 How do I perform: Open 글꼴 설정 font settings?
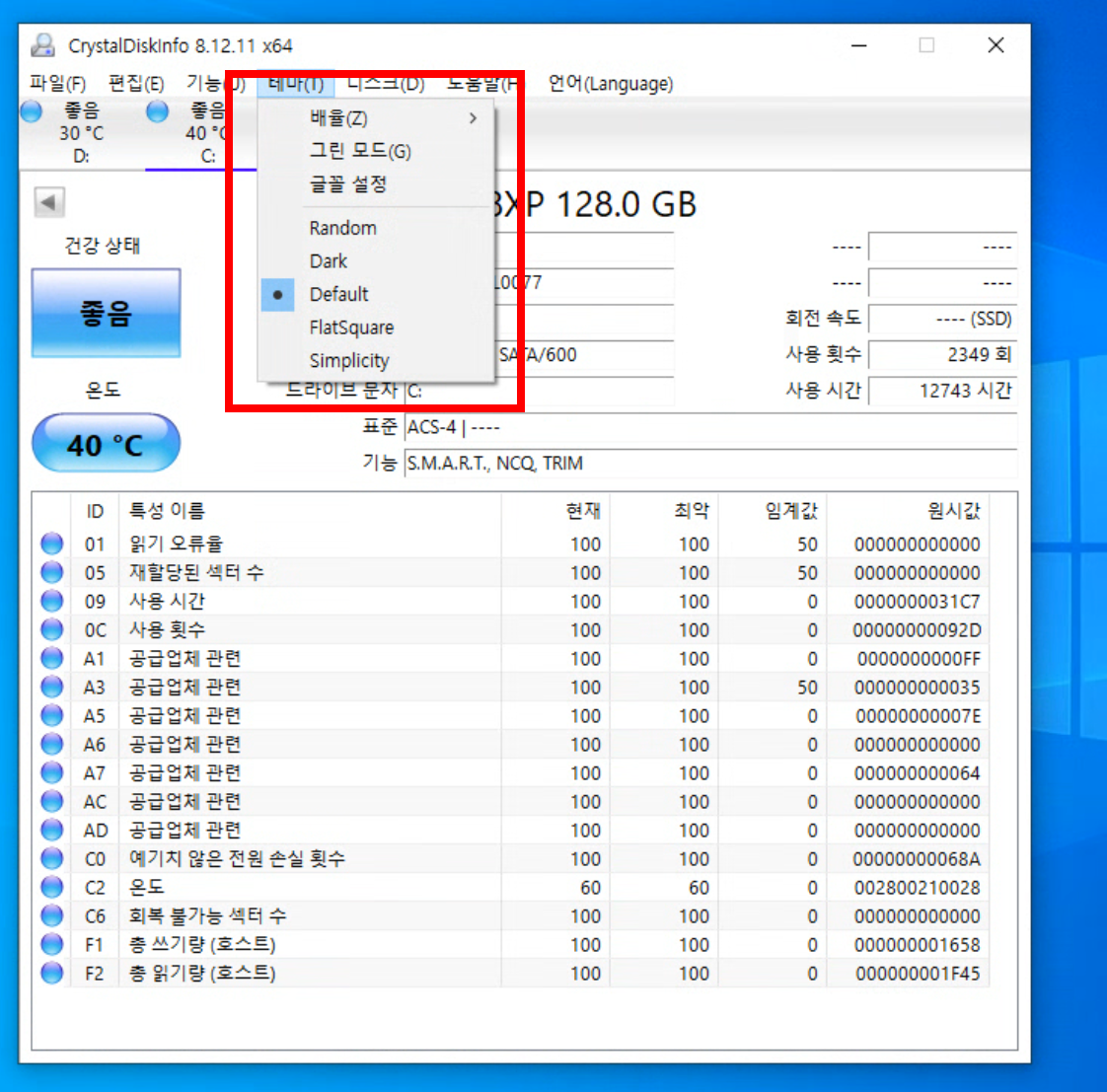point(376,184)
